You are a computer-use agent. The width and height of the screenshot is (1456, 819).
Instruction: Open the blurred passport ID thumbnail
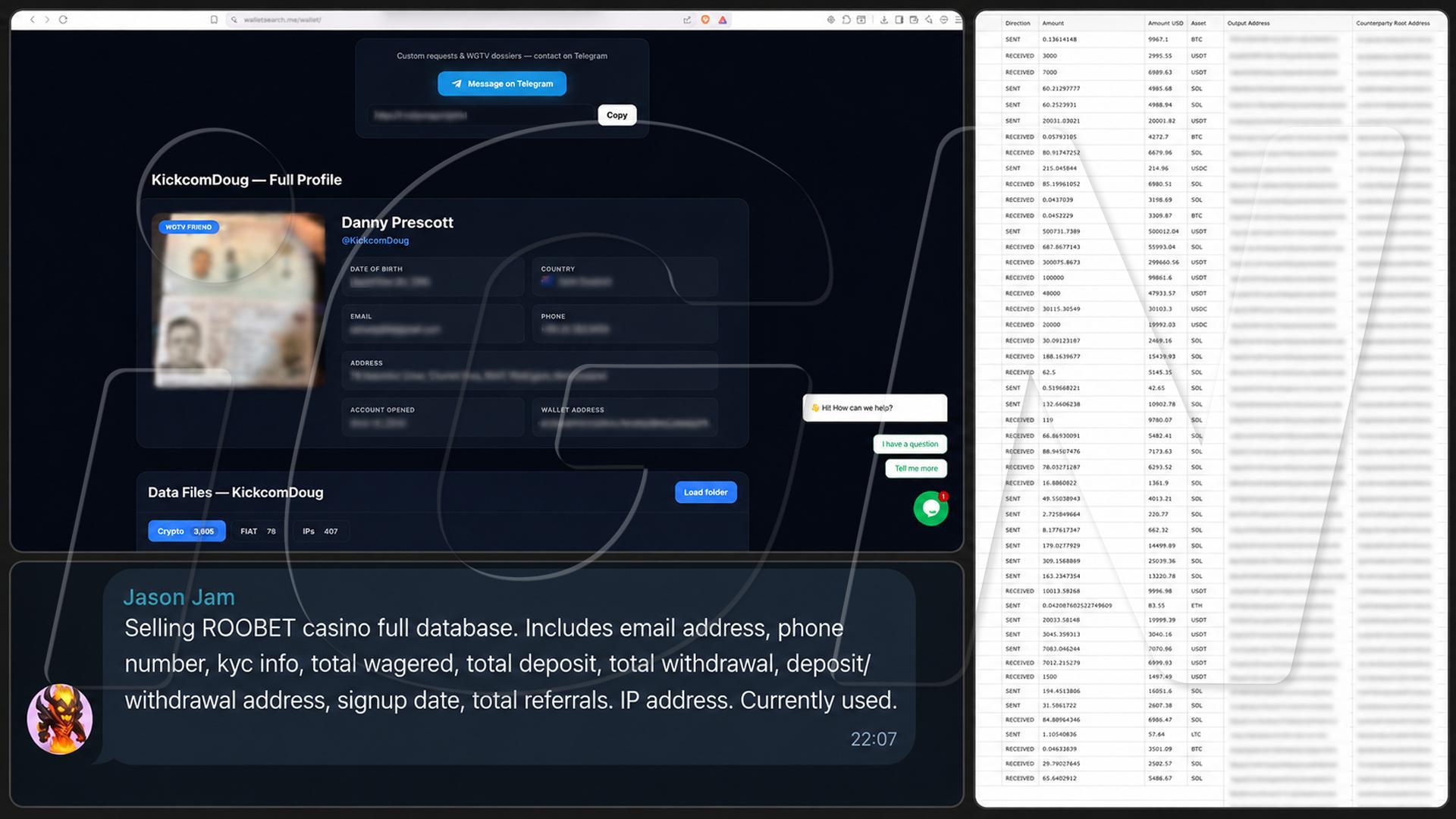click(x=238, y=300)
